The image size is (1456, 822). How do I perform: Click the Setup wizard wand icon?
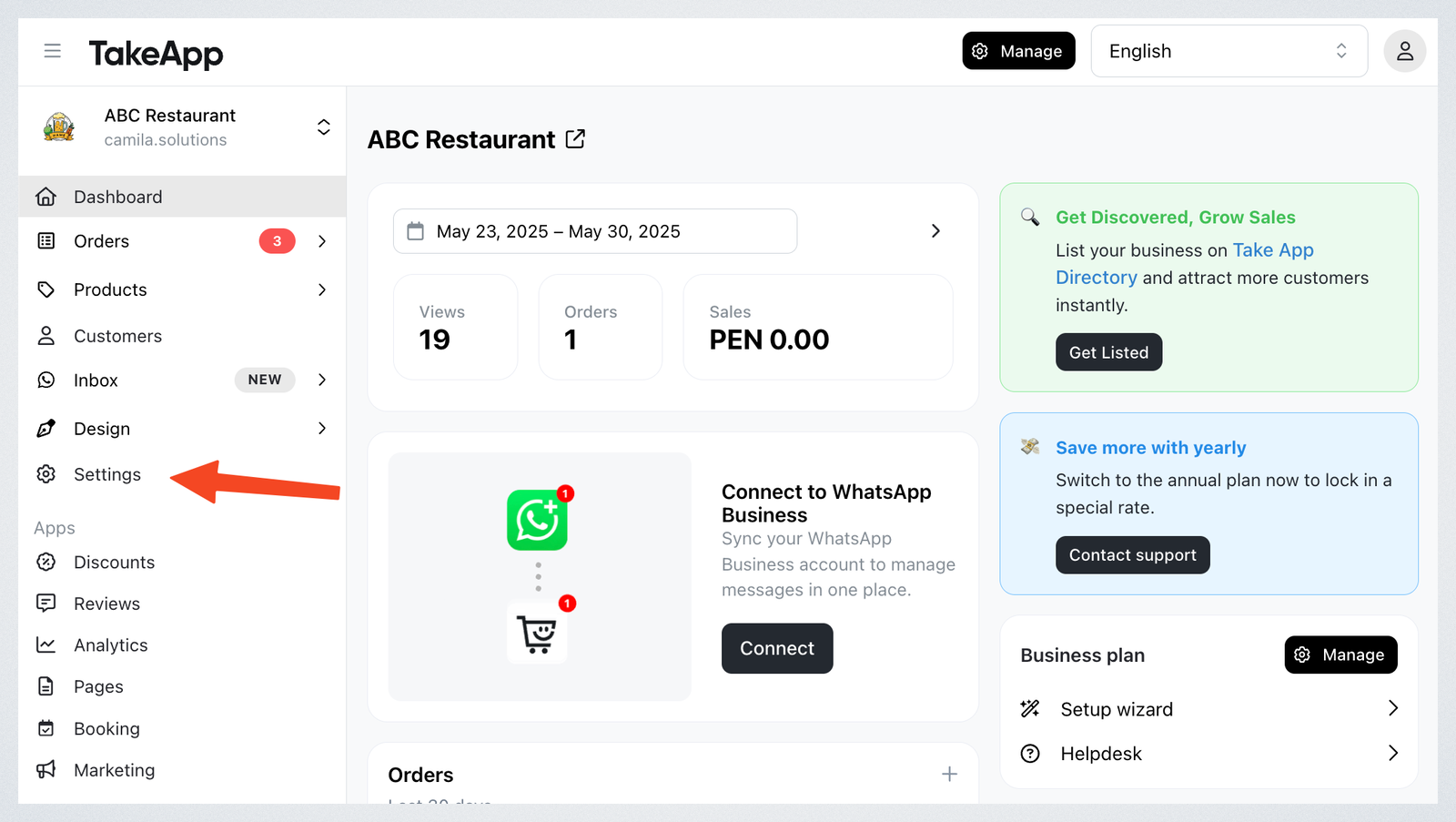(x=1030, y=709)
